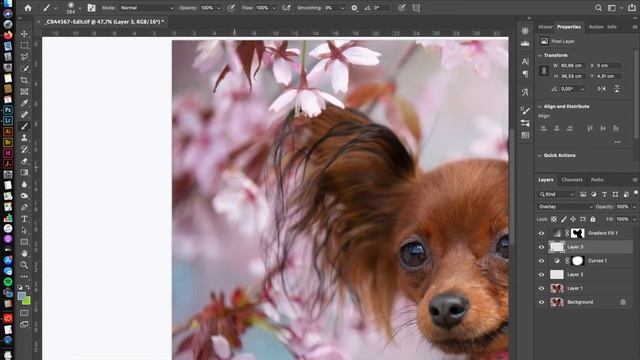Select the Pen tool
Viewport: 640px width, 360px height.
tap(24, 207)
